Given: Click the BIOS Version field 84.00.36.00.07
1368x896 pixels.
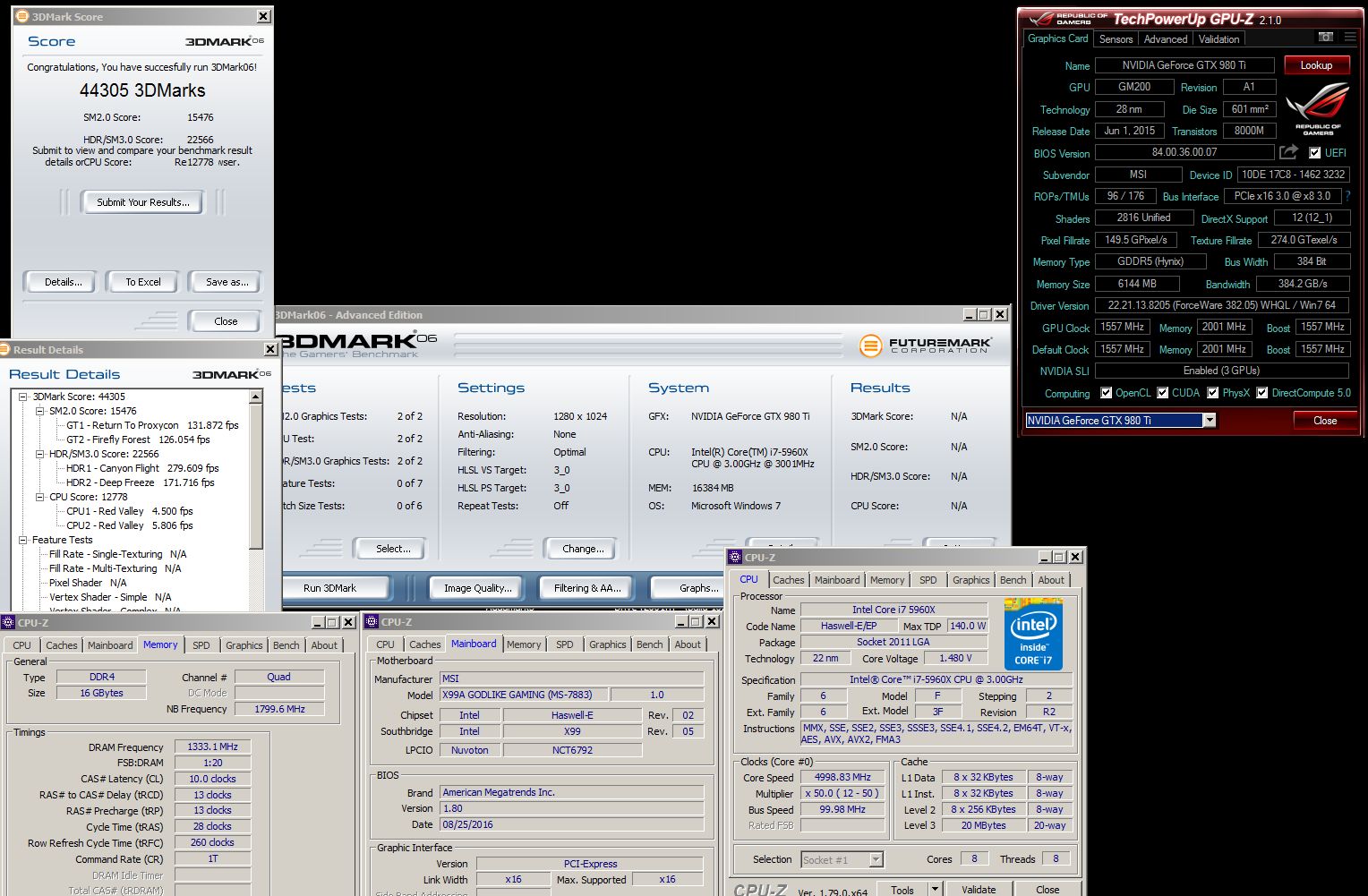Looking at the screenshot, I should 1184,152.
